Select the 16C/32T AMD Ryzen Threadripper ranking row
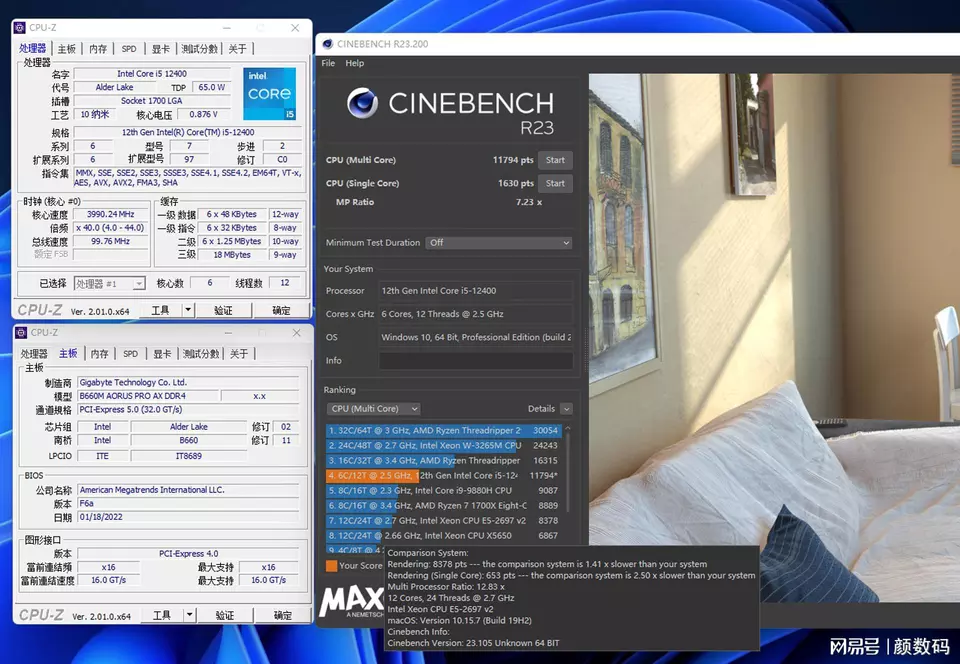The image size is (960, 664). tap(443, 460)
